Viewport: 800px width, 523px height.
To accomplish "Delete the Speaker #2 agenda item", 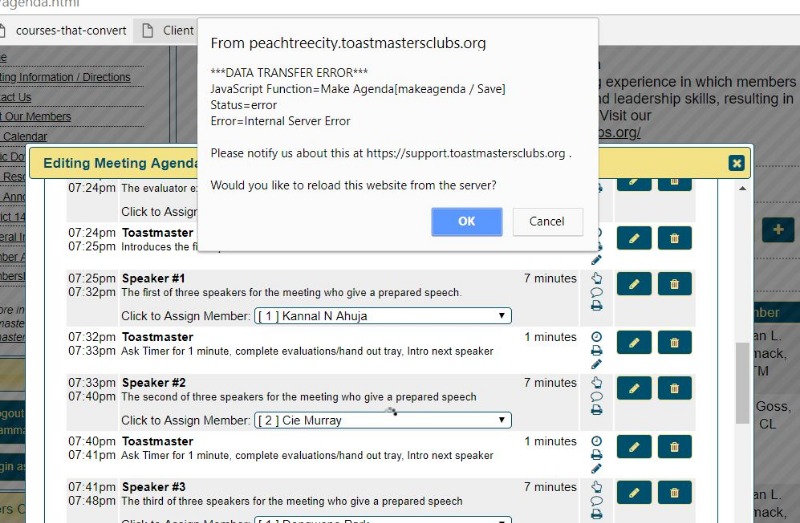I will [x=674, y=388].
